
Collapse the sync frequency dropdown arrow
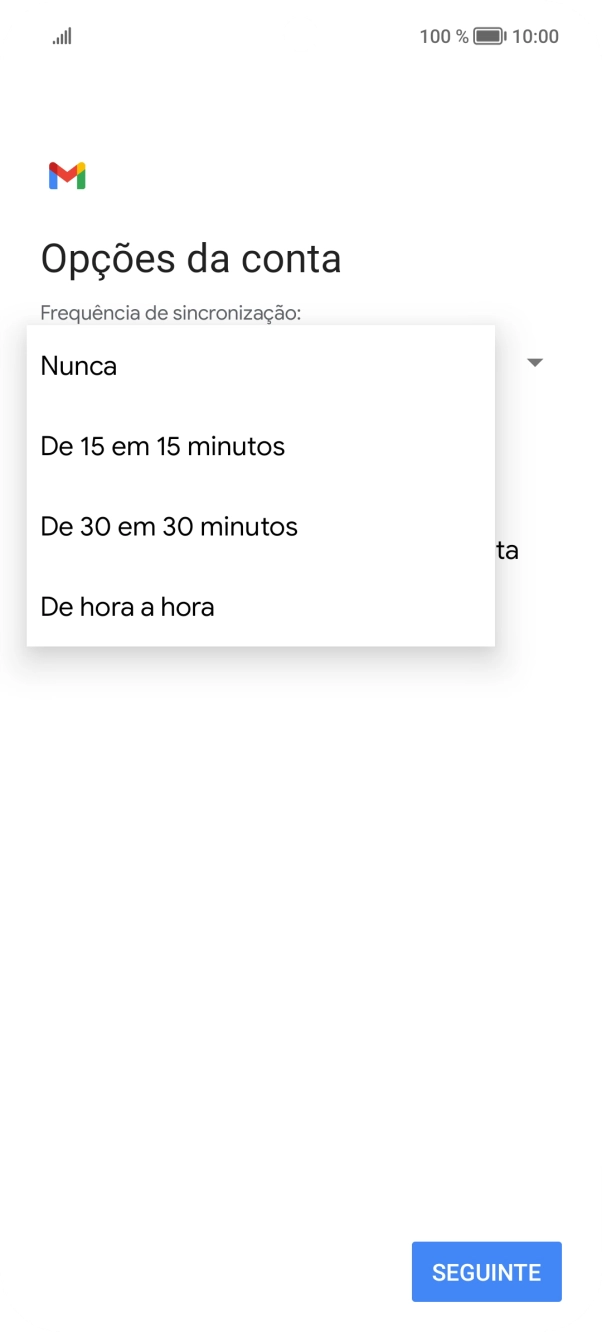(535, 362)
